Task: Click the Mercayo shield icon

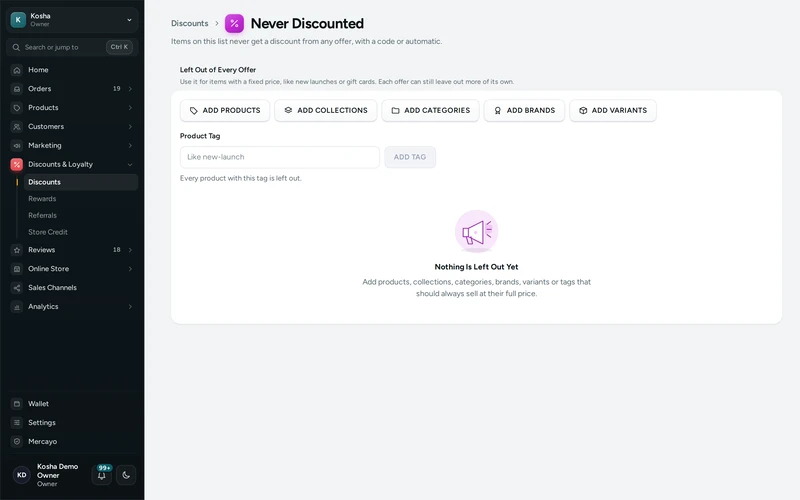Action: [x=17, y=441]
